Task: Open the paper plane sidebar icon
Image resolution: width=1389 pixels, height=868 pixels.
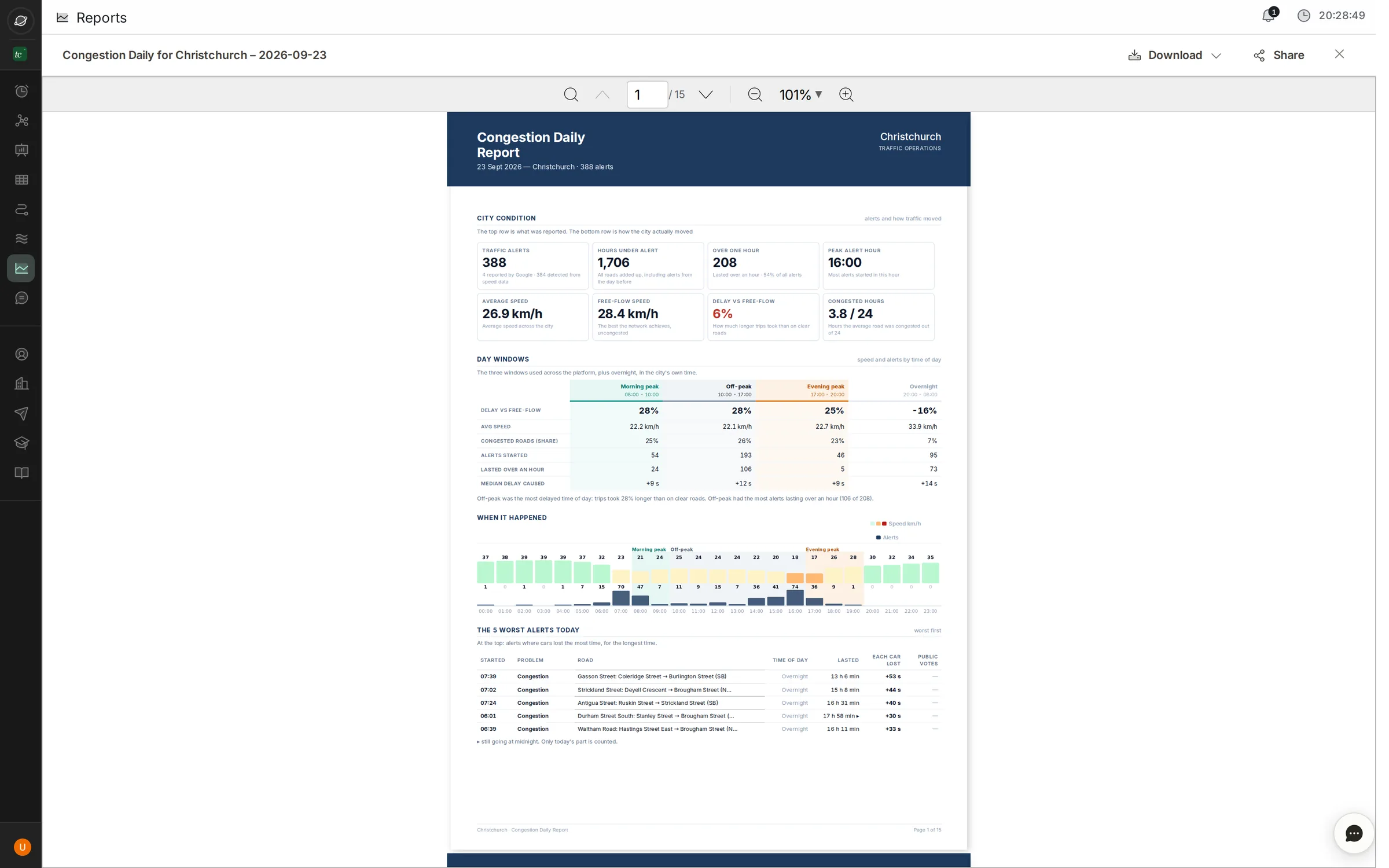Action: (21, 413)
